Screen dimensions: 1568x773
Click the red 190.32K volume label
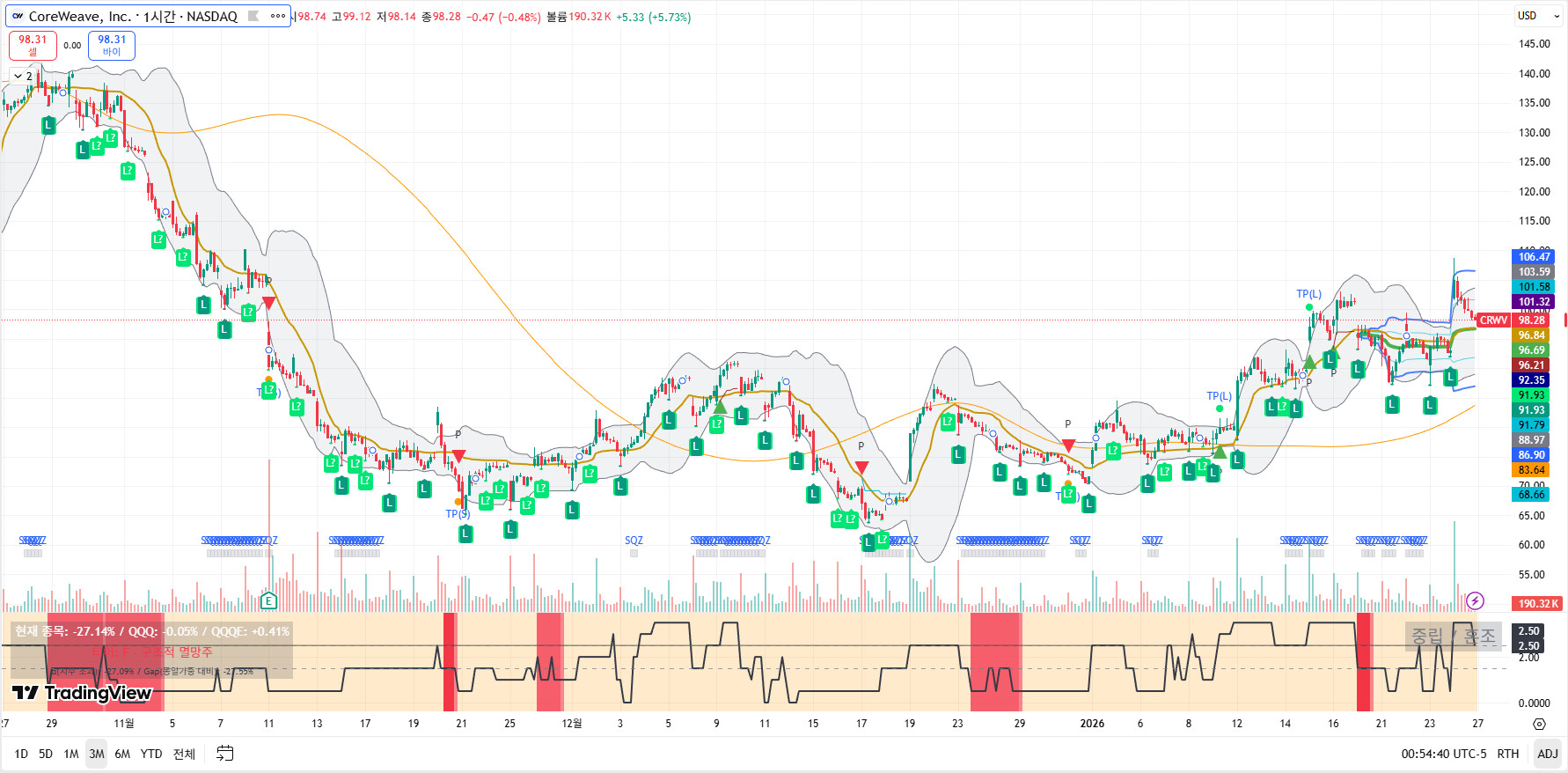(1538, 603)
